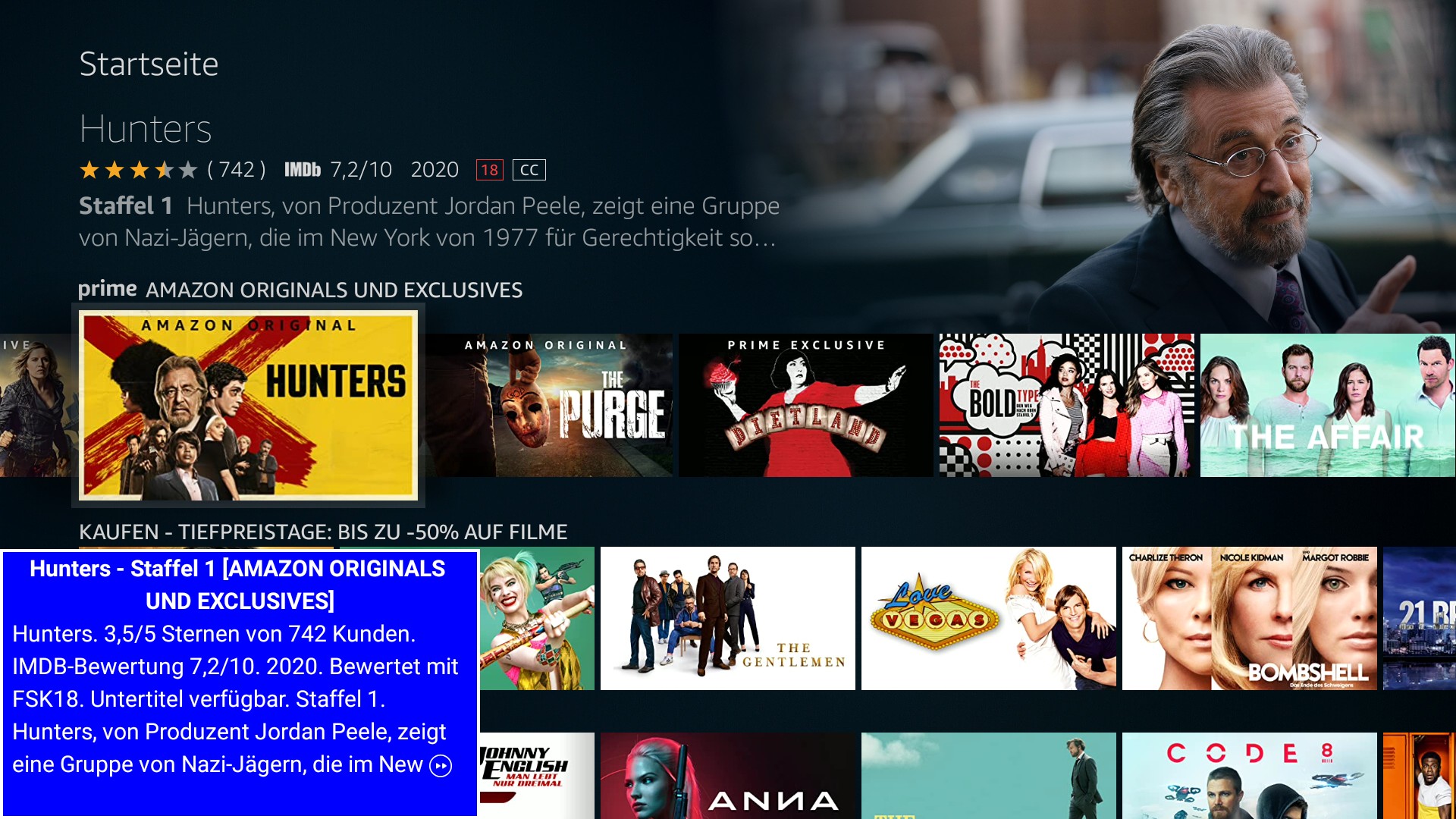Select The Gentlemen movie poster
The width and height of the screenshot is (1456, 819).
(727, 618)
